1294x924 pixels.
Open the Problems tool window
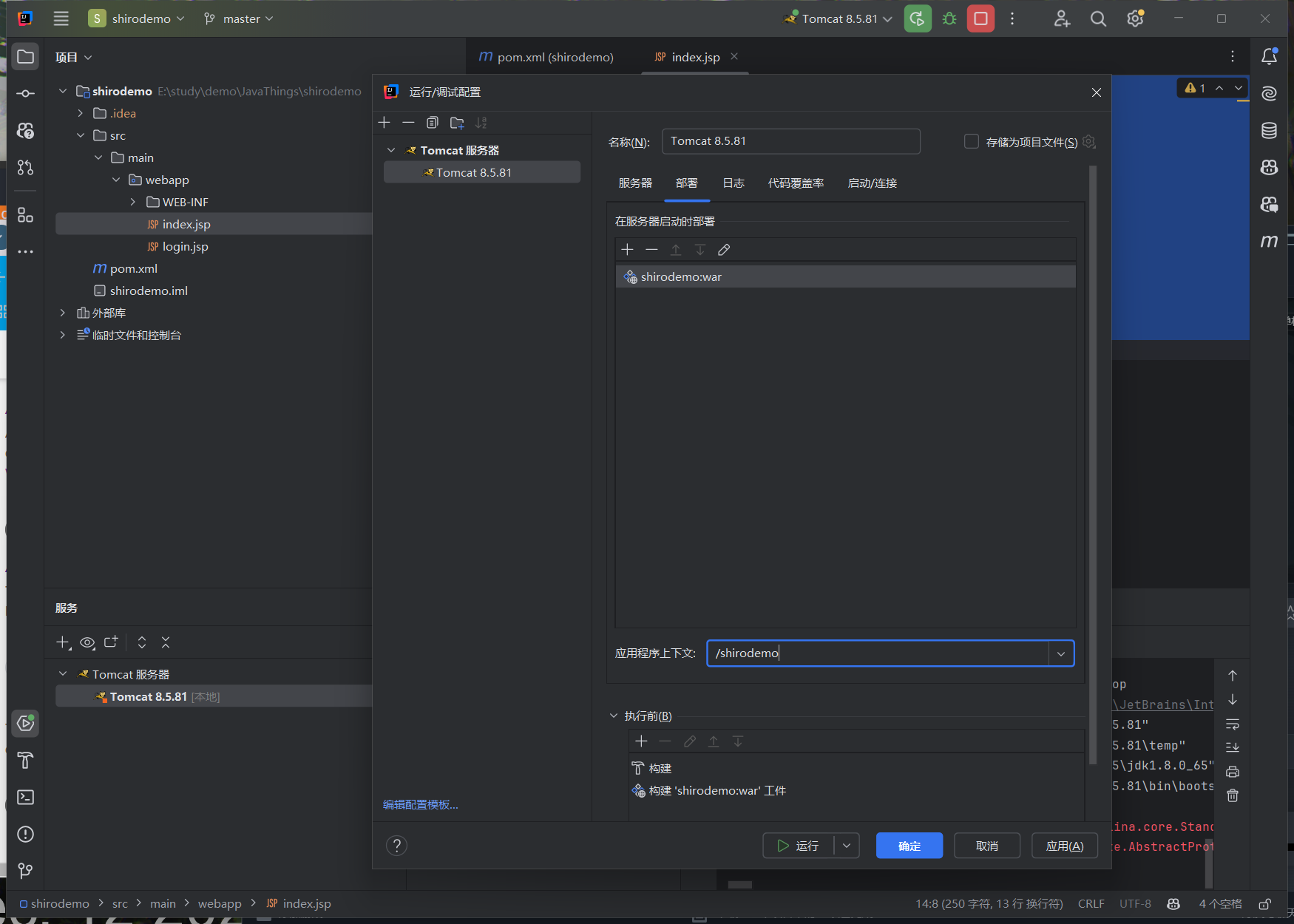26,834
